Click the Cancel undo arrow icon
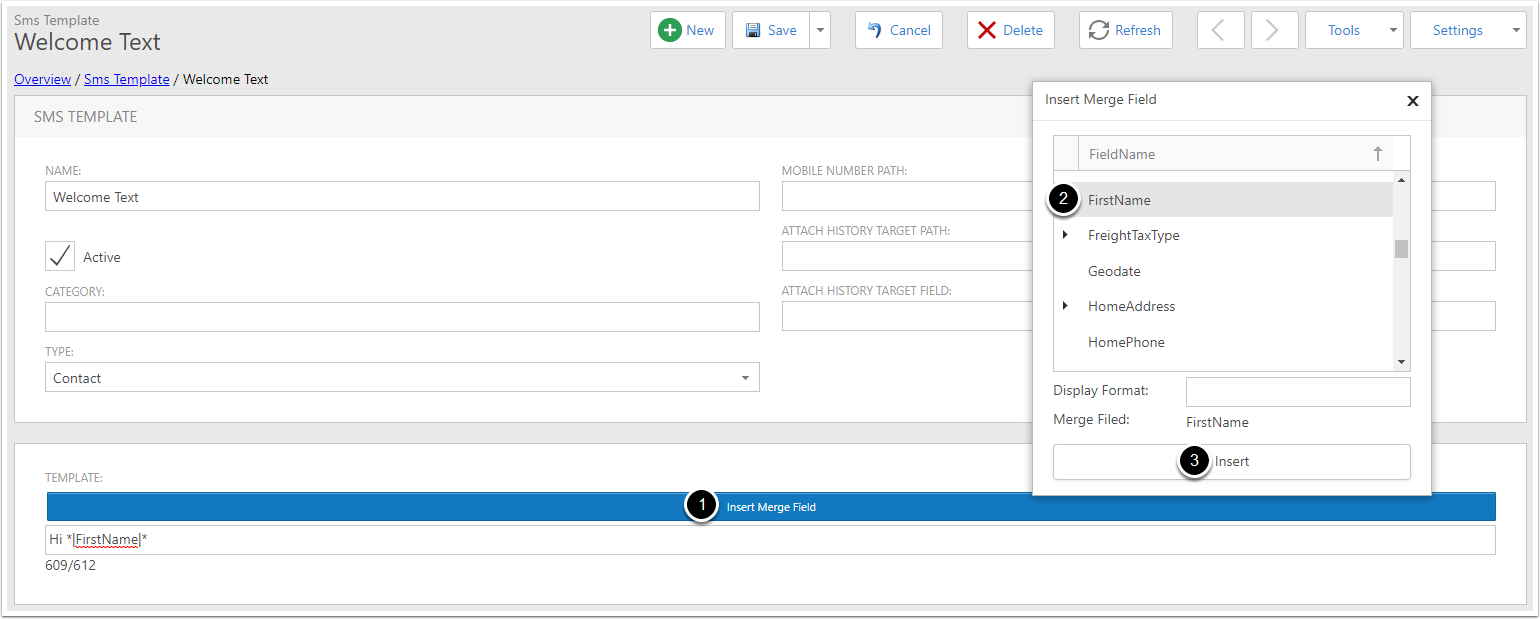Image resolution: width=1540 pixels, height=619 pixels. point(875,30)
